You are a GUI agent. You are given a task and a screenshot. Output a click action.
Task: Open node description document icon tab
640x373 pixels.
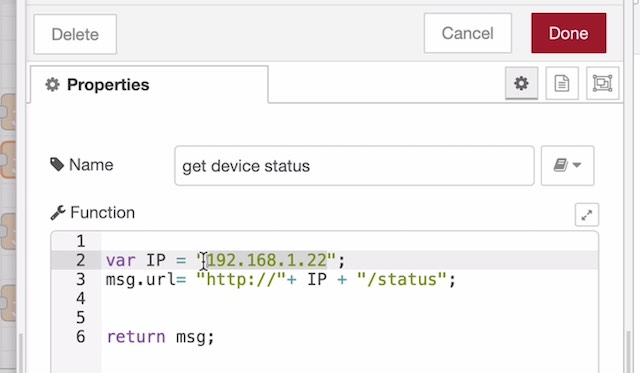pos(562,83)
